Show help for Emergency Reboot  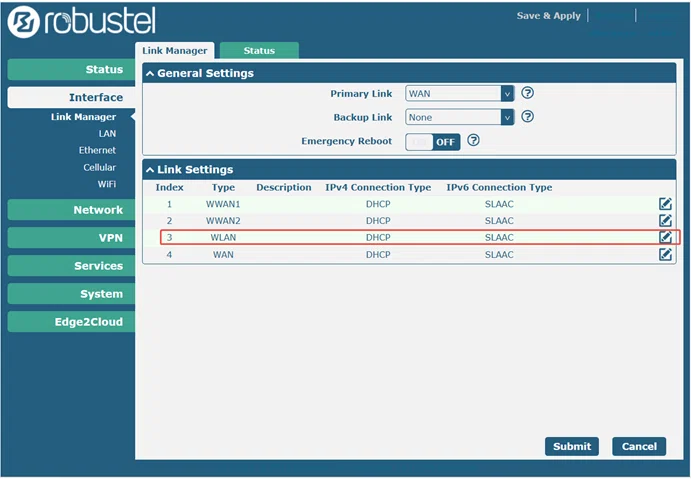coord(473,141)
